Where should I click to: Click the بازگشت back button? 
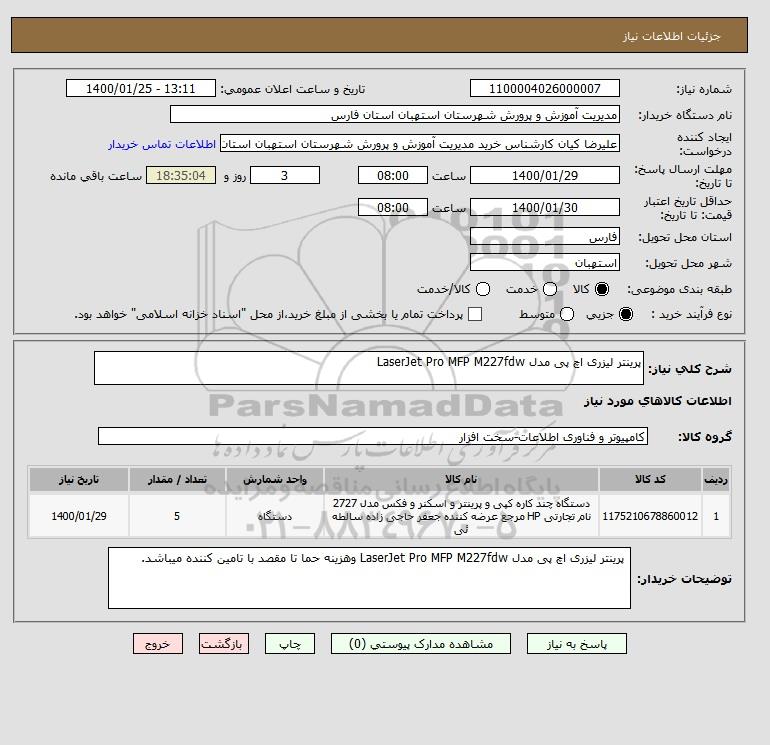tap(224, 643)
